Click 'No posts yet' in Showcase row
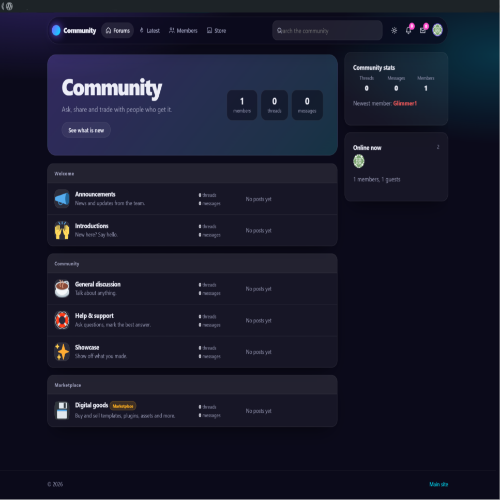The image size is (500, 500). pos(258,352)
